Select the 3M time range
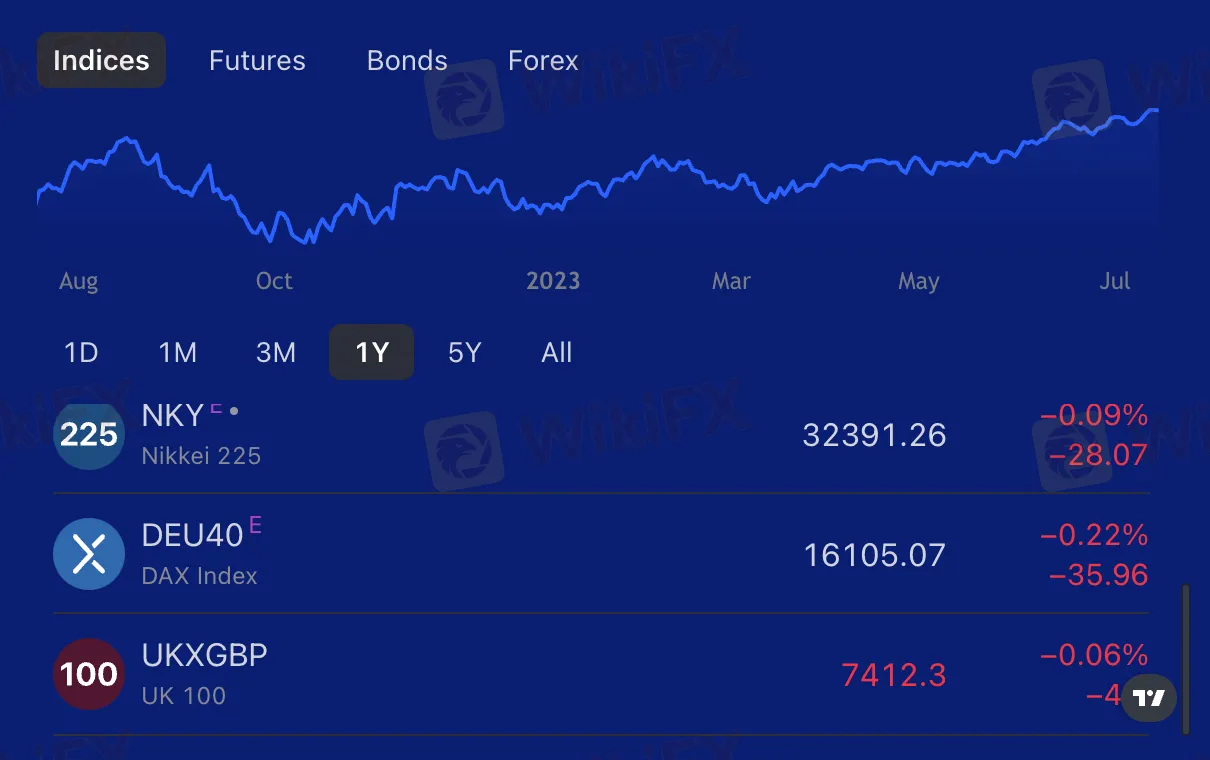The width and height of the screenshot is (1210, 760). (276, 352)
